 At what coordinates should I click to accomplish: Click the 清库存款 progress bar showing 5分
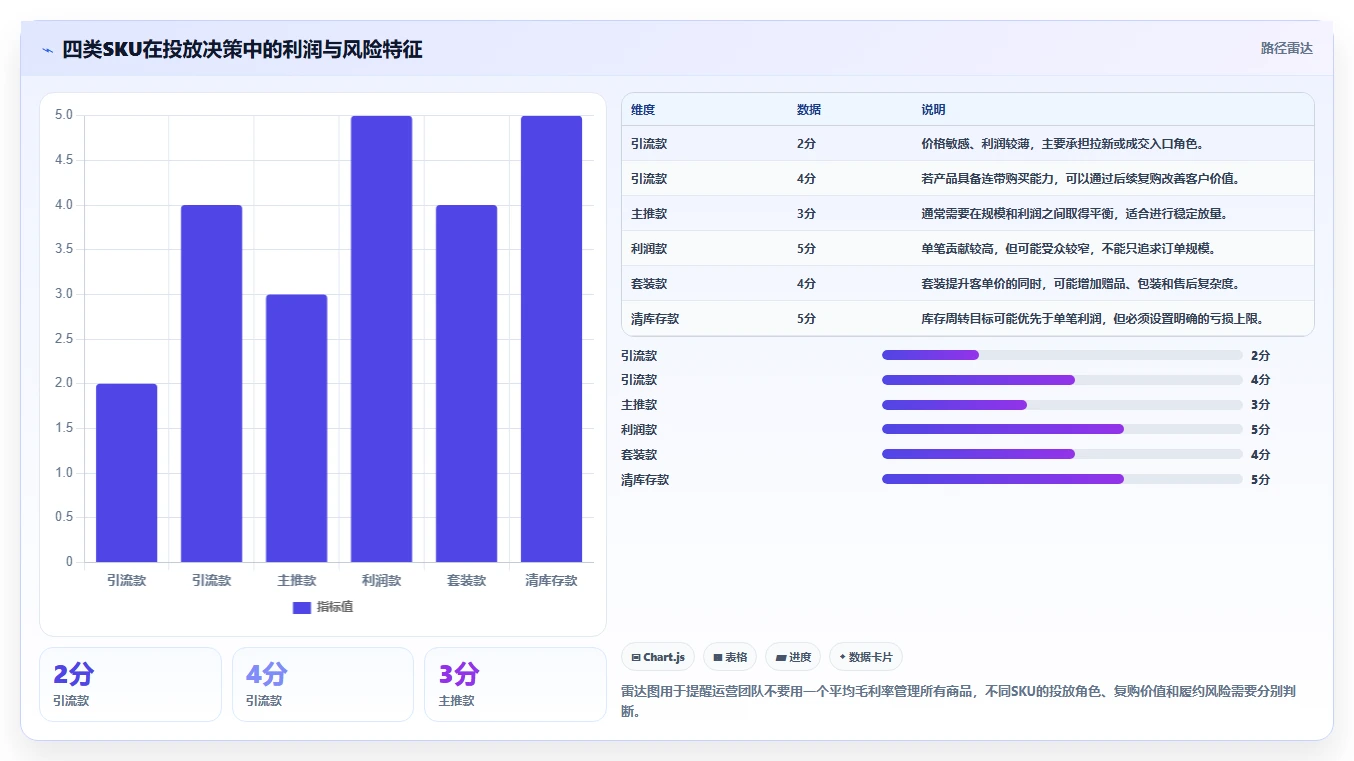pyautogui.click(x=1062, y=479)
